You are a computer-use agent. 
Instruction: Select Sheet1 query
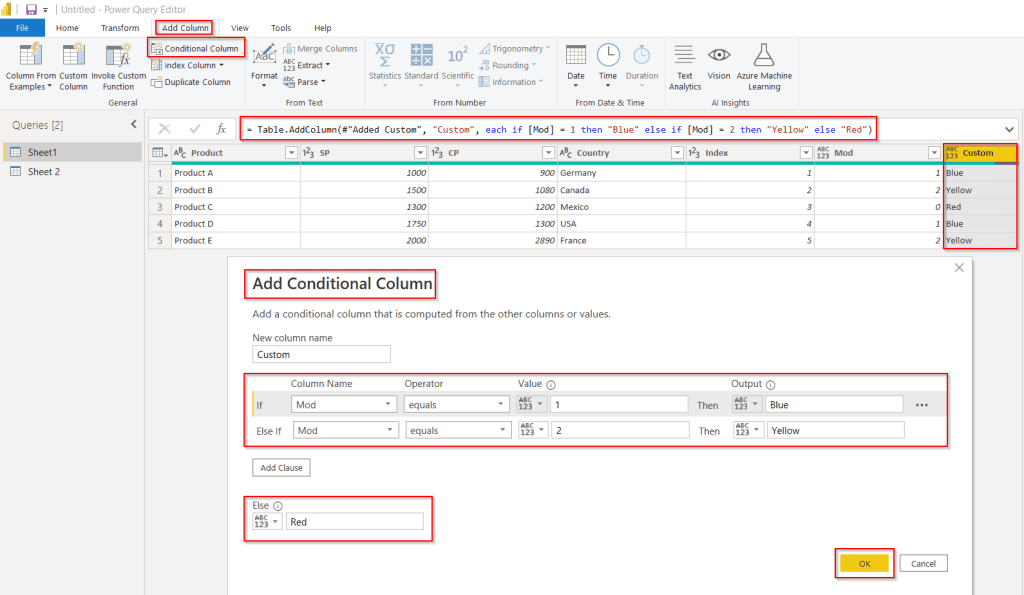(x=72, y=152)
